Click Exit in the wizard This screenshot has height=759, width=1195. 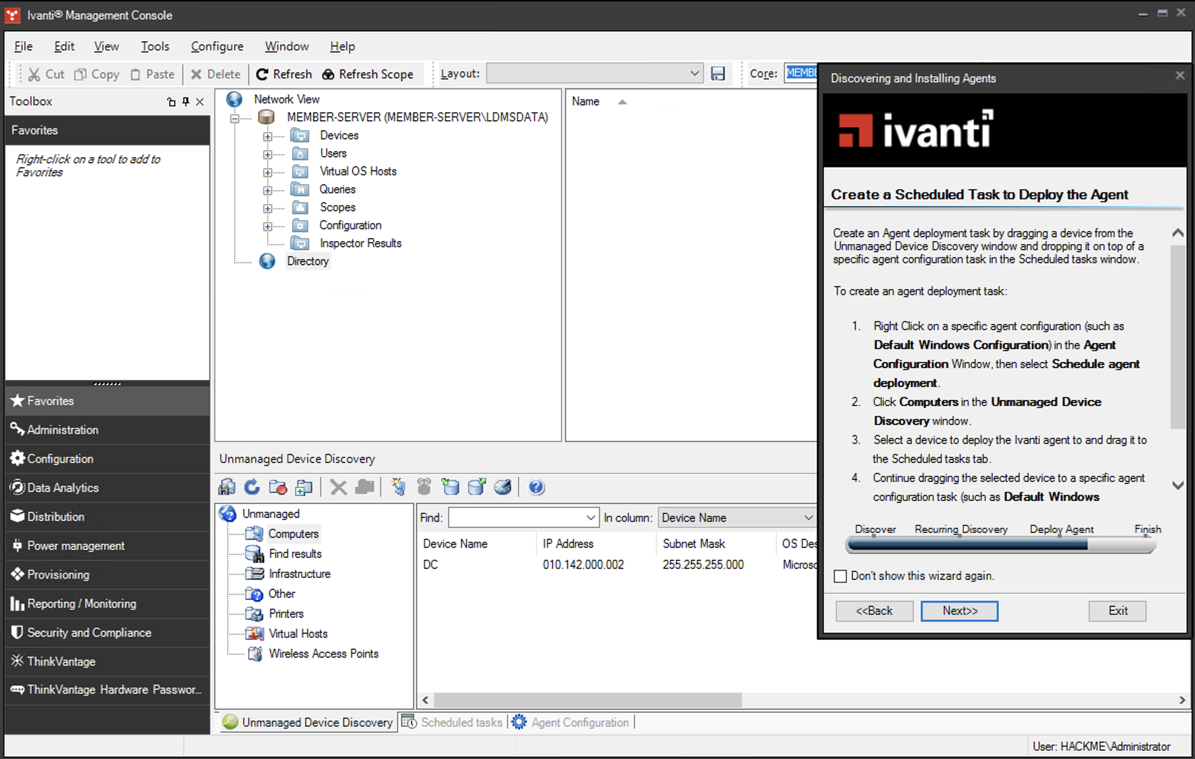tap(1118, 611)
